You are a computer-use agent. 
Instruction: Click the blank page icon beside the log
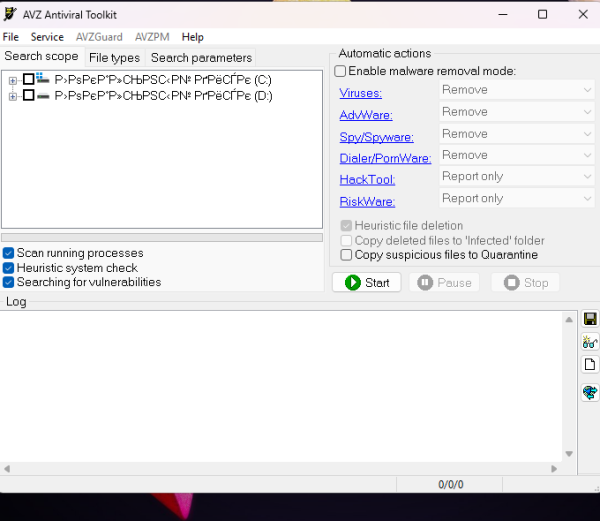coord(590,364)
